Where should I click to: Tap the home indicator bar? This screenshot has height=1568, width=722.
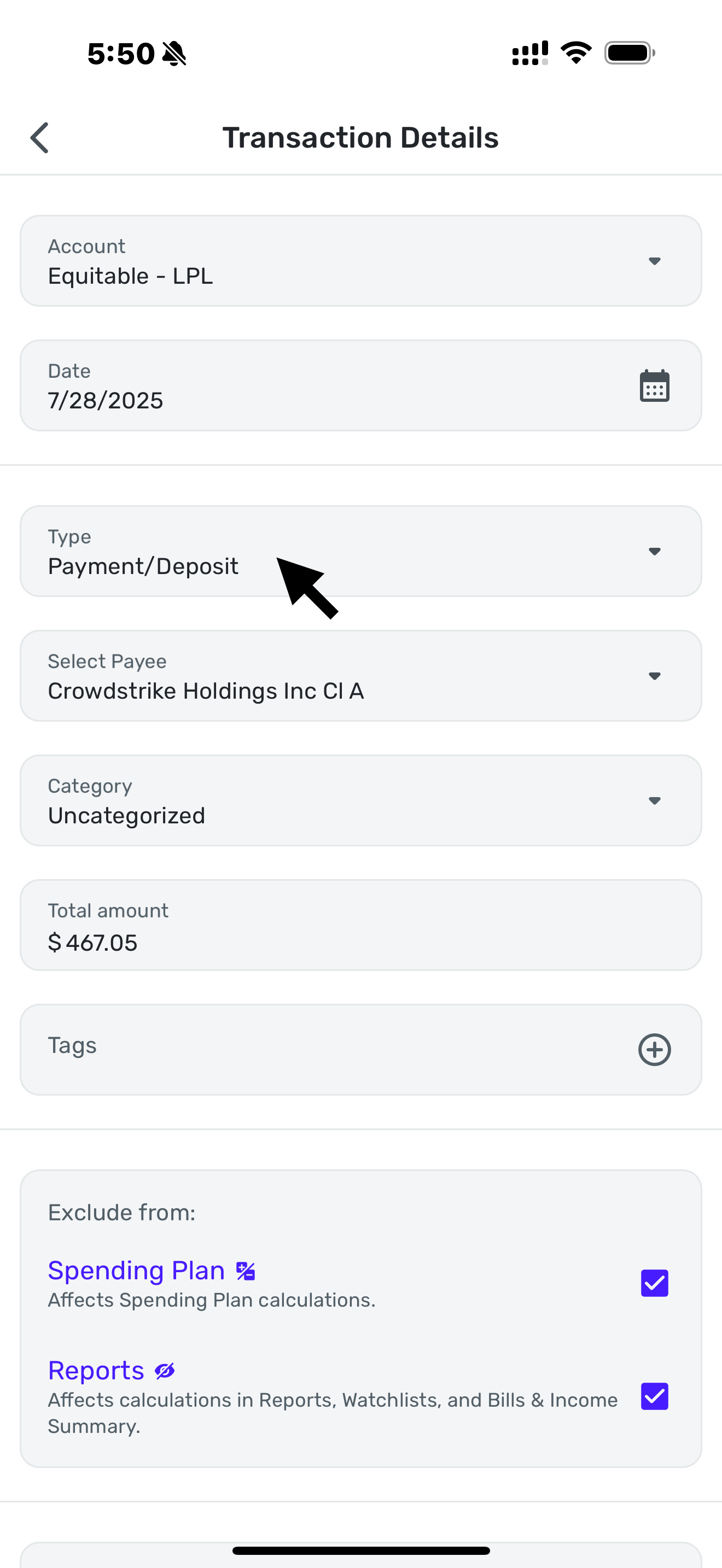(361, 1551)
